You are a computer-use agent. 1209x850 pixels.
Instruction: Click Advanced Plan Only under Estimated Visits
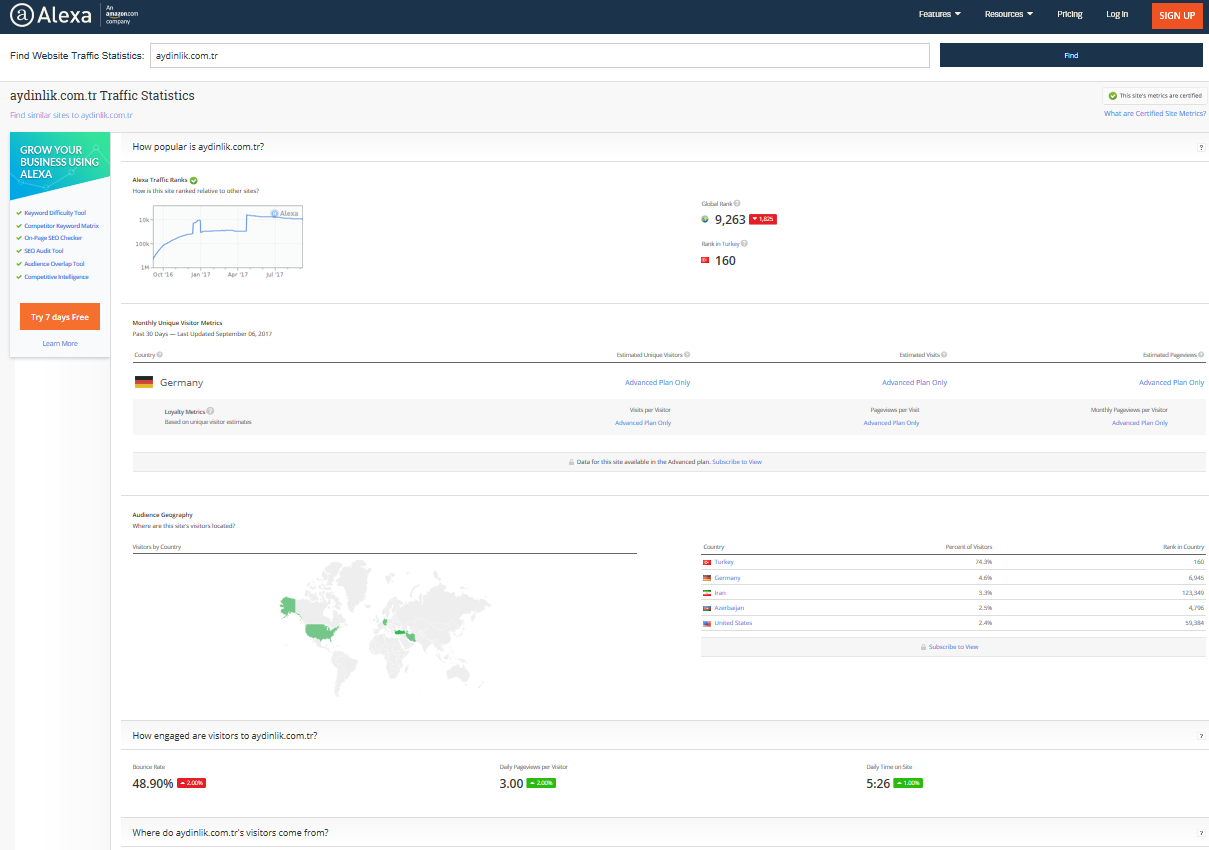click(x=915, y=383)
